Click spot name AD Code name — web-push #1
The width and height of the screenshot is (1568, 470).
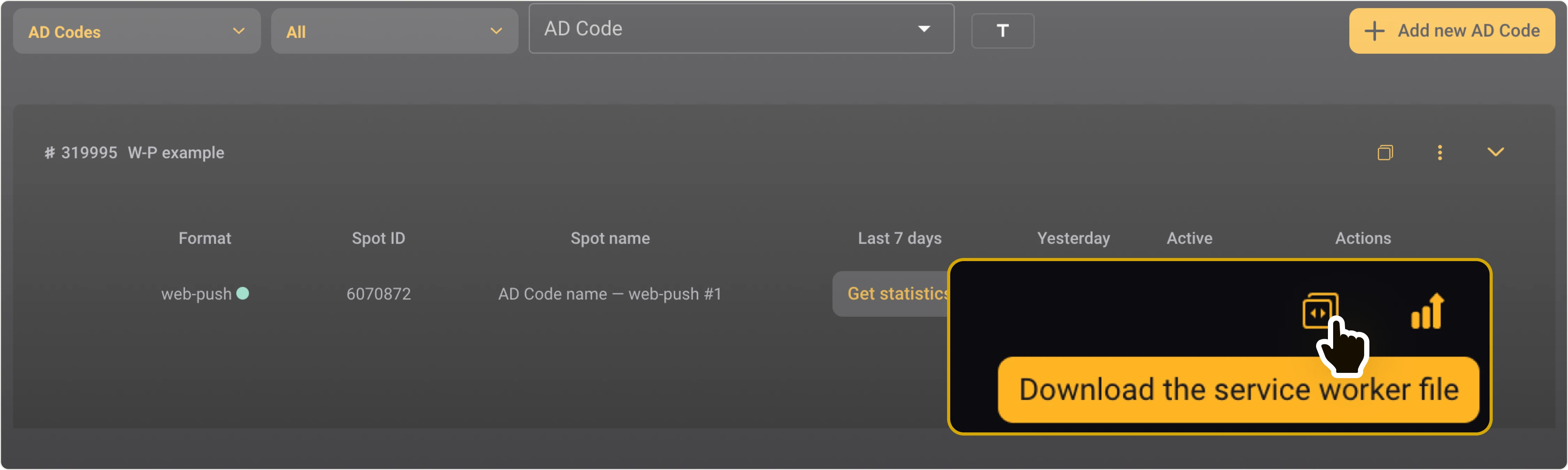(x=610, y=294)
